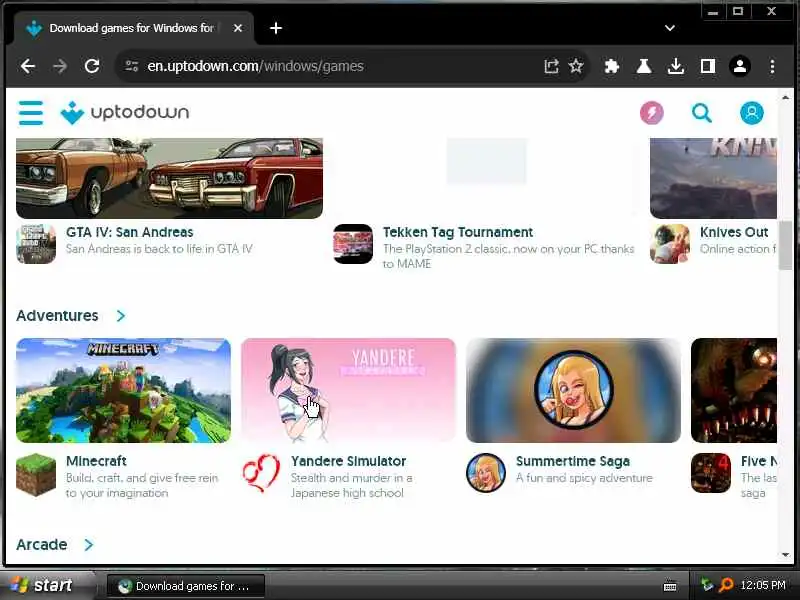Click 'Build, craft, and give free rein' text
Screen dimensions: 800x600
point(142,486)
